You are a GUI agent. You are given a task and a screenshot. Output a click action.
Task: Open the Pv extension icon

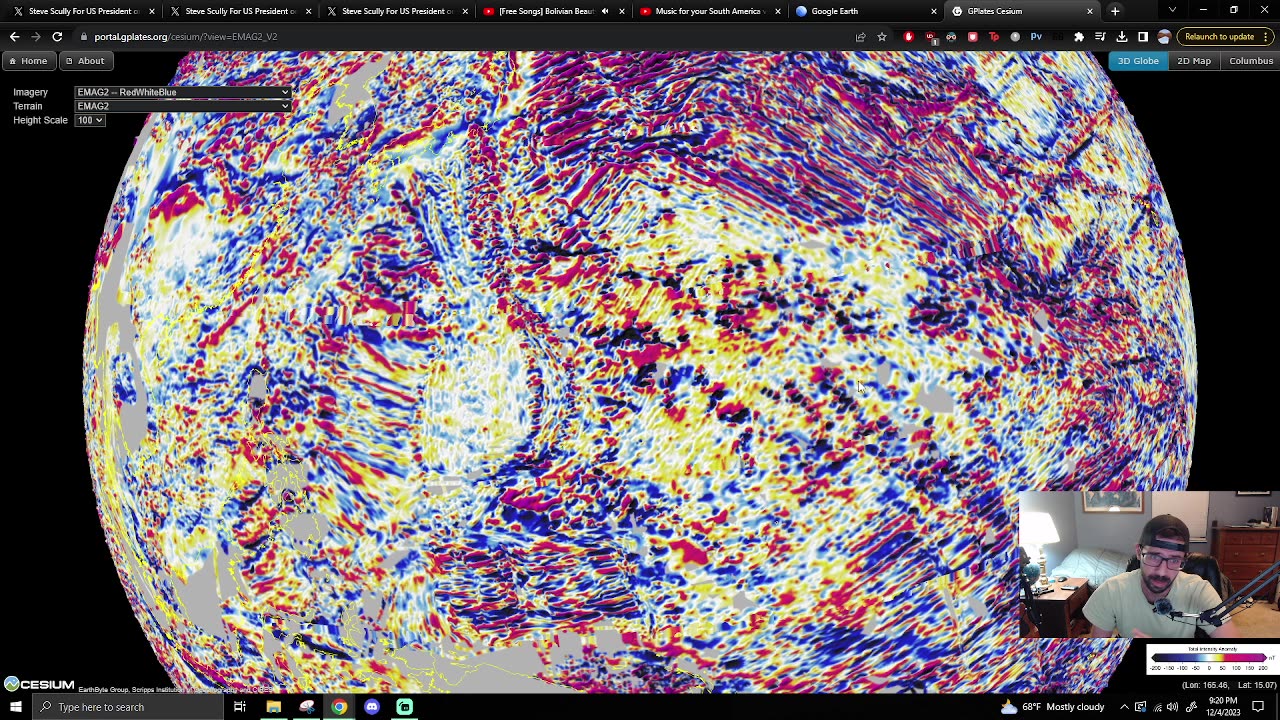tap(1036, 37)
